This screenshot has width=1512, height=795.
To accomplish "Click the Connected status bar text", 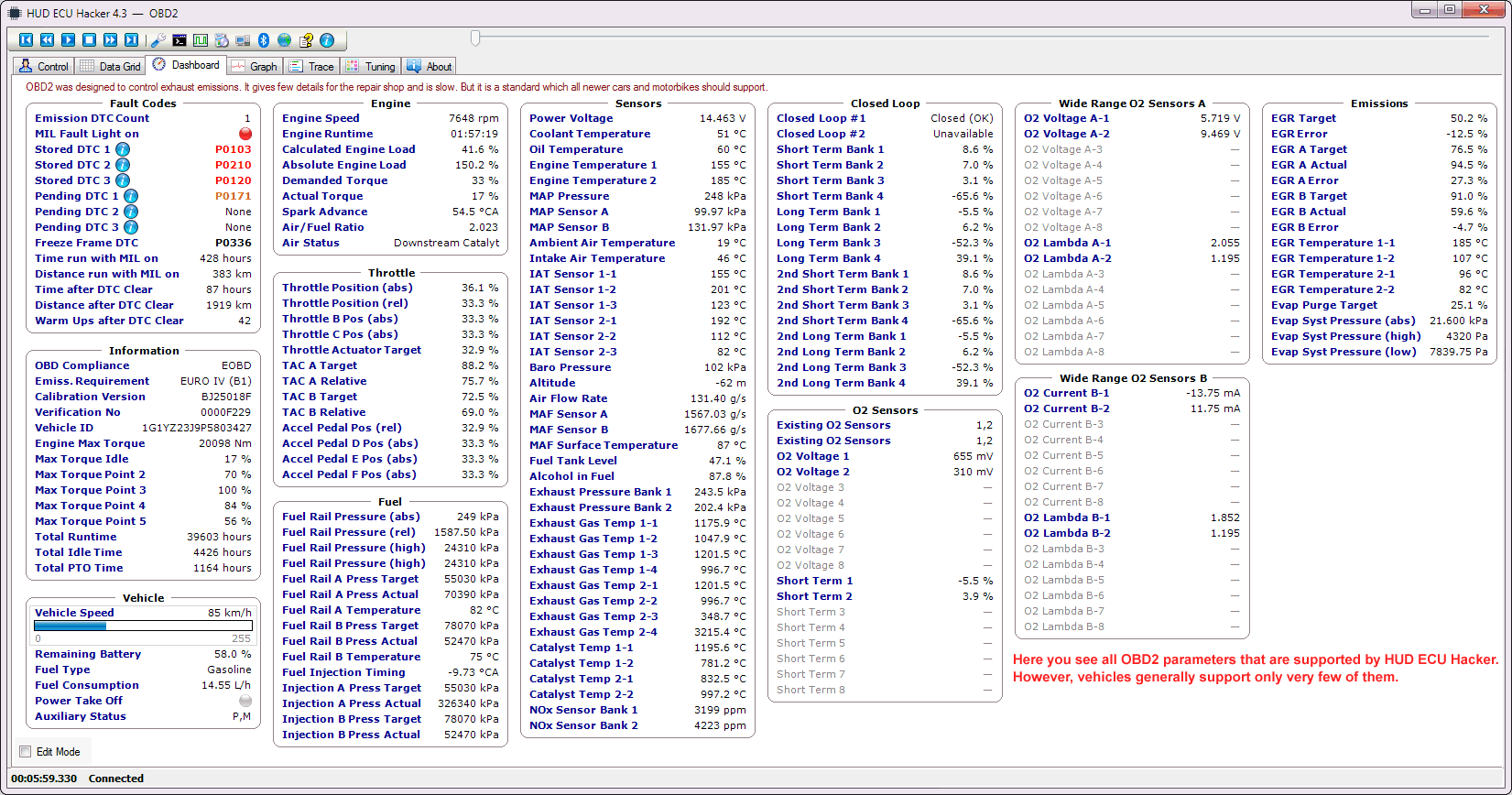I will (116, 779).
